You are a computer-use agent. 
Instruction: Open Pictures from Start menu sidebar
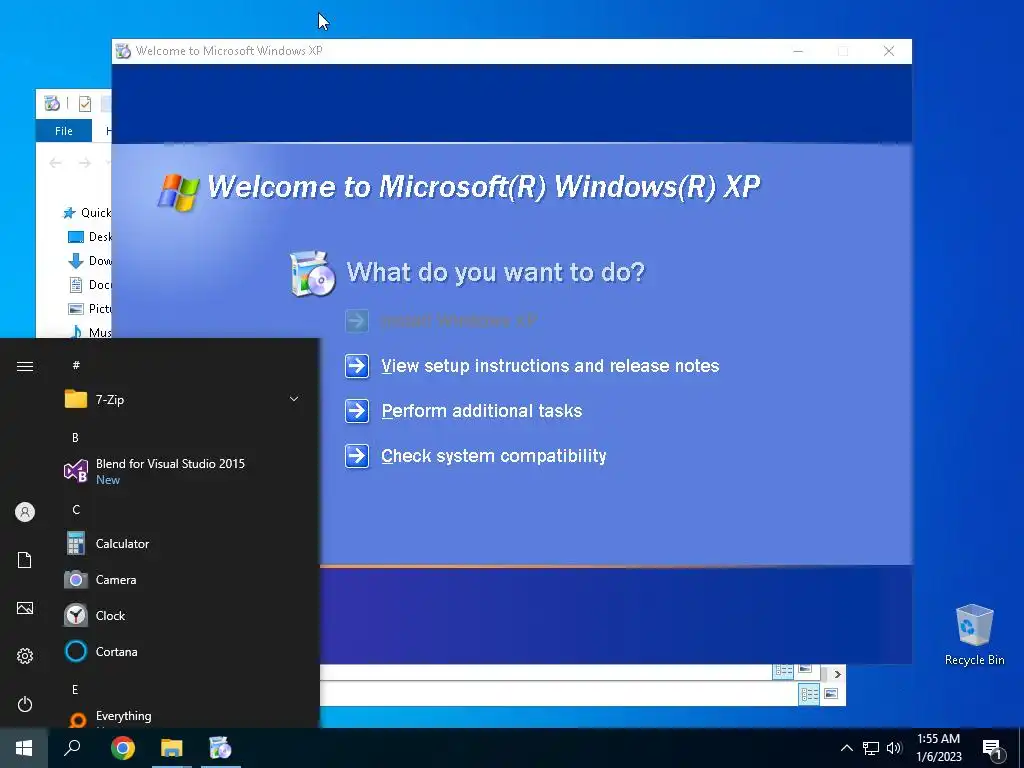tap(25, 608)
